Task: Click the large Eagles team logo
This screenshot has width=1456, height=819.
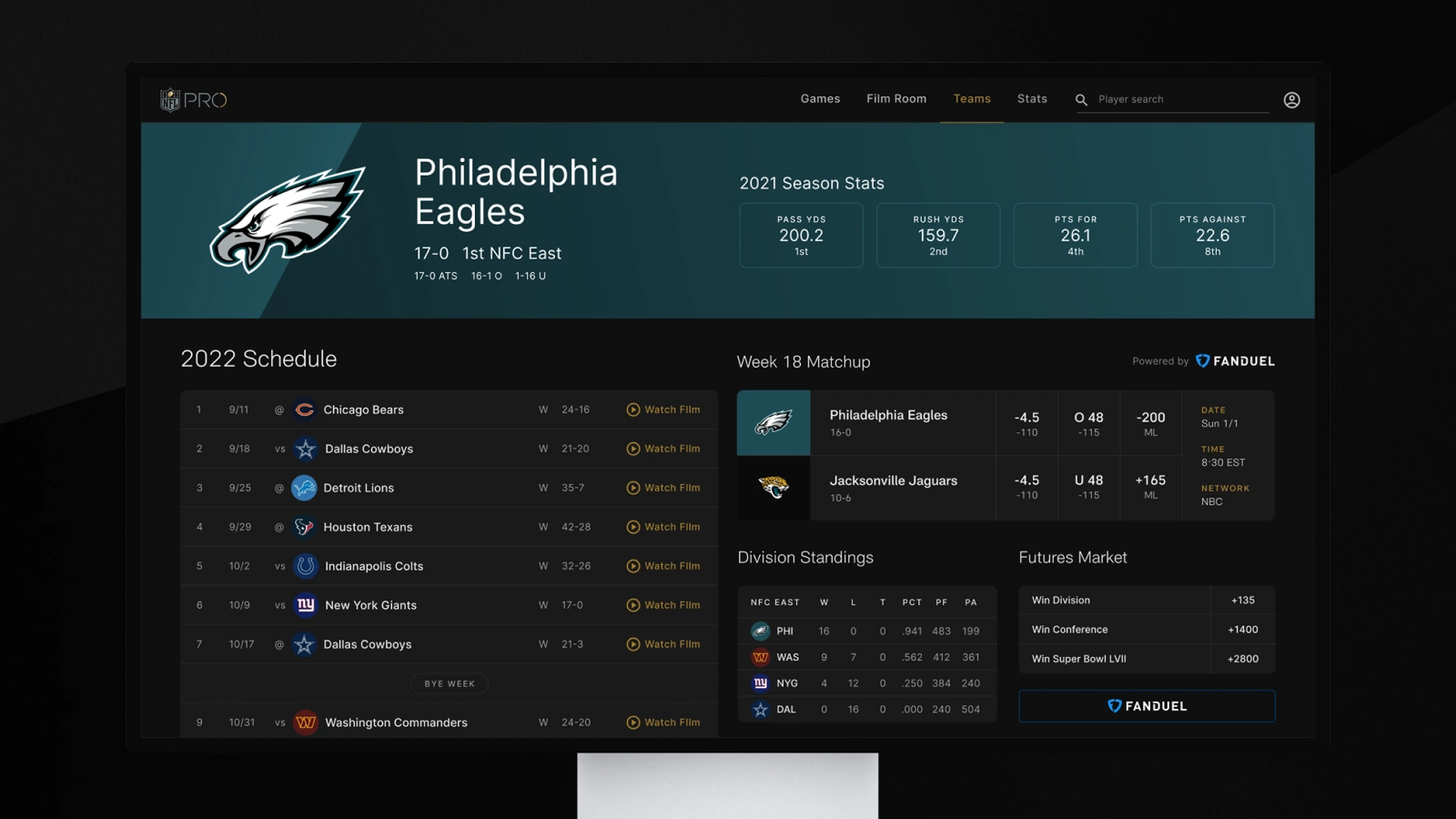Action: 288,219
